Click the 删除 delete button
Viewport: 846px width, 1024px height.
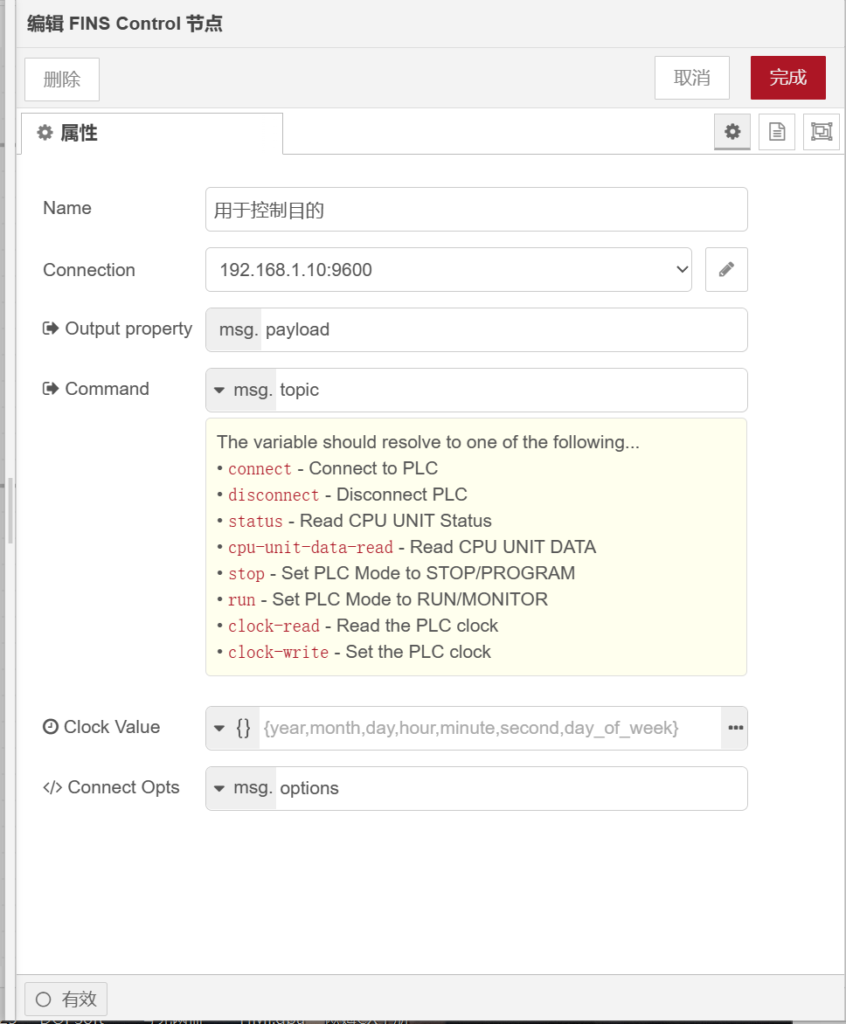pos(62,80)
